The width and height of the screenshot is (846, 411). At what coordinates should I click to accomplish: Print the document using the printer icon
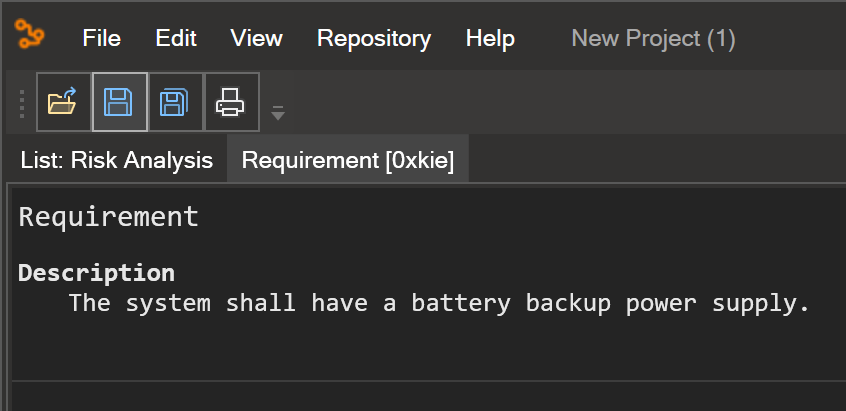231,102
